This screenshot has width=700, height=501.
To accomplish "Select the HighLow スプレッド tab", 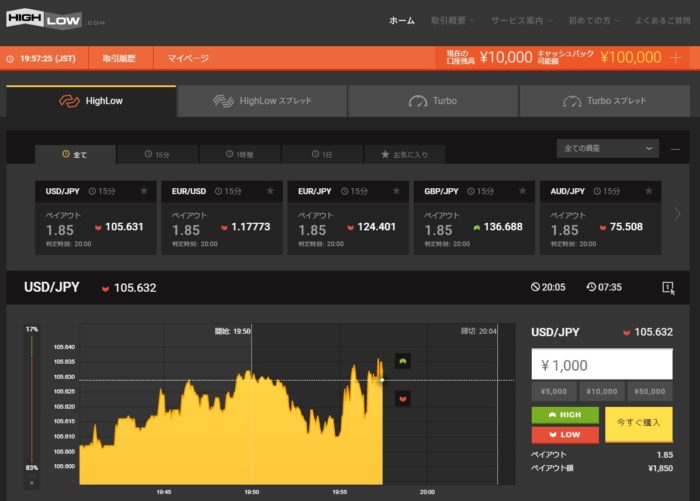I will pyautogui.click(x=262, y=101).
